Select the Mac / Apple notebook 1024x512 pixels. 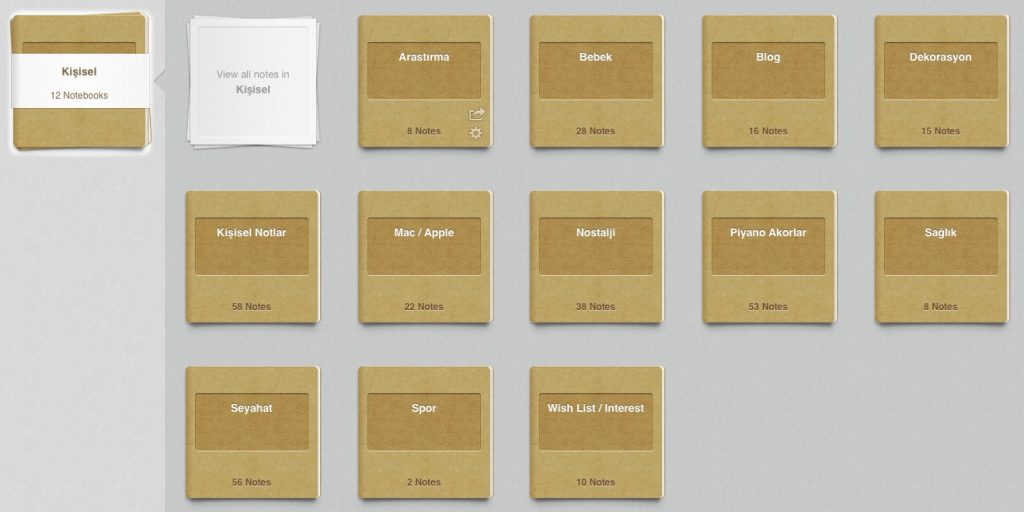pos(423,247)
